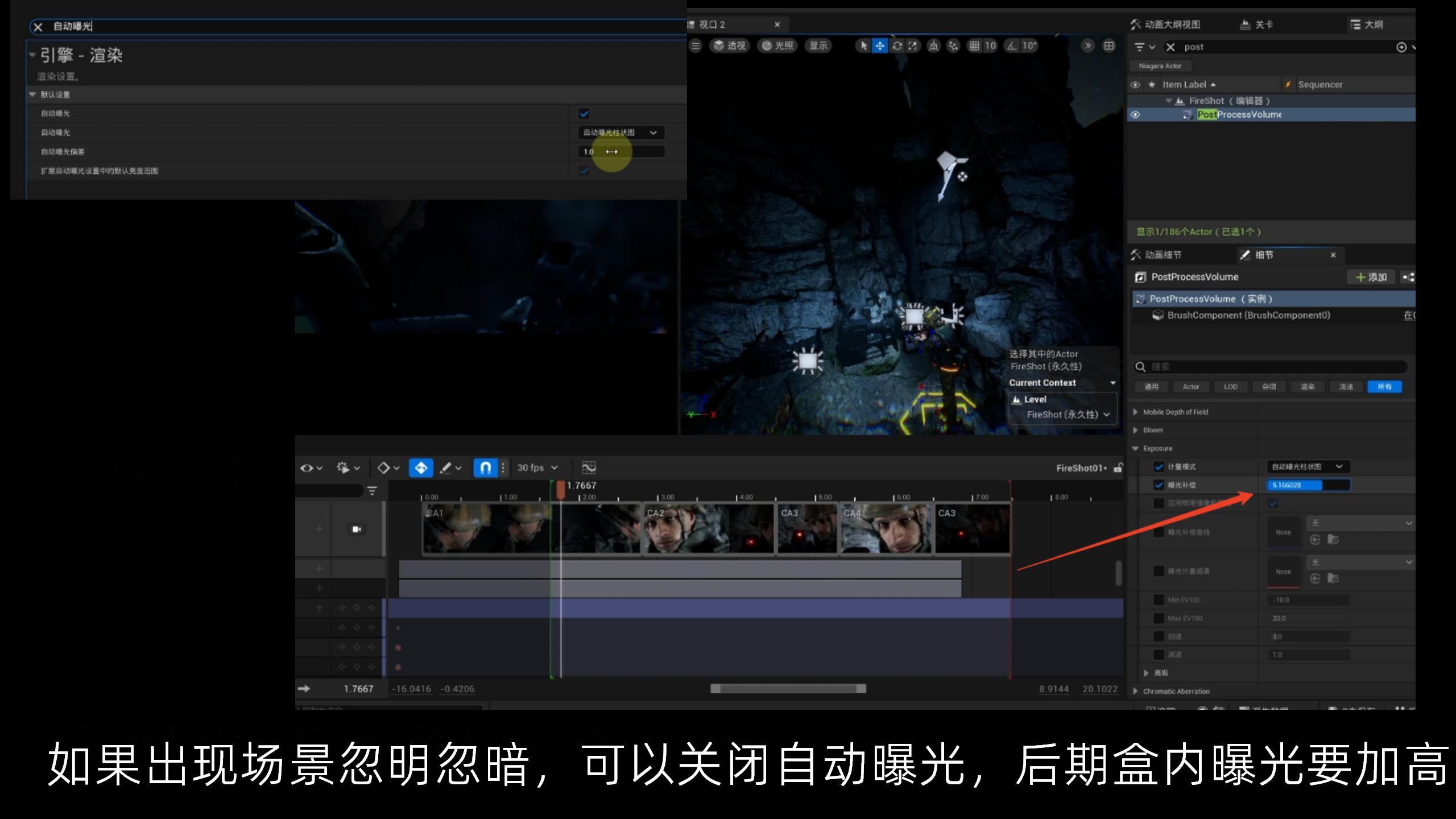
Task: Enable Min EV100 override checkbox
Action: (x=1159, y=599)
